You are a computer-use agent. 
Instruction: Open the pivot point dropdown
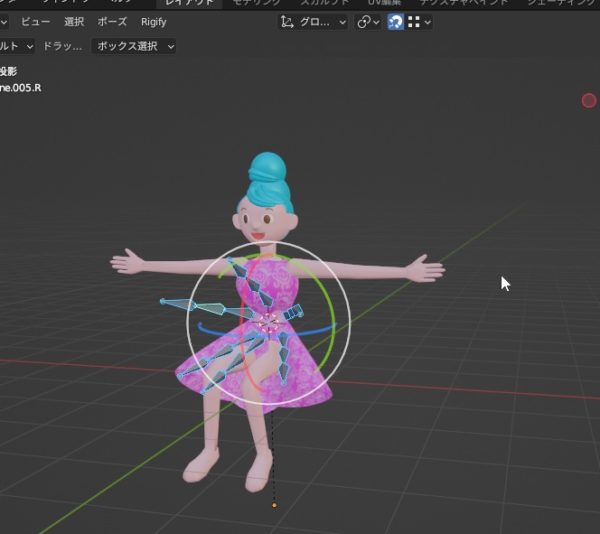point(368,22)
